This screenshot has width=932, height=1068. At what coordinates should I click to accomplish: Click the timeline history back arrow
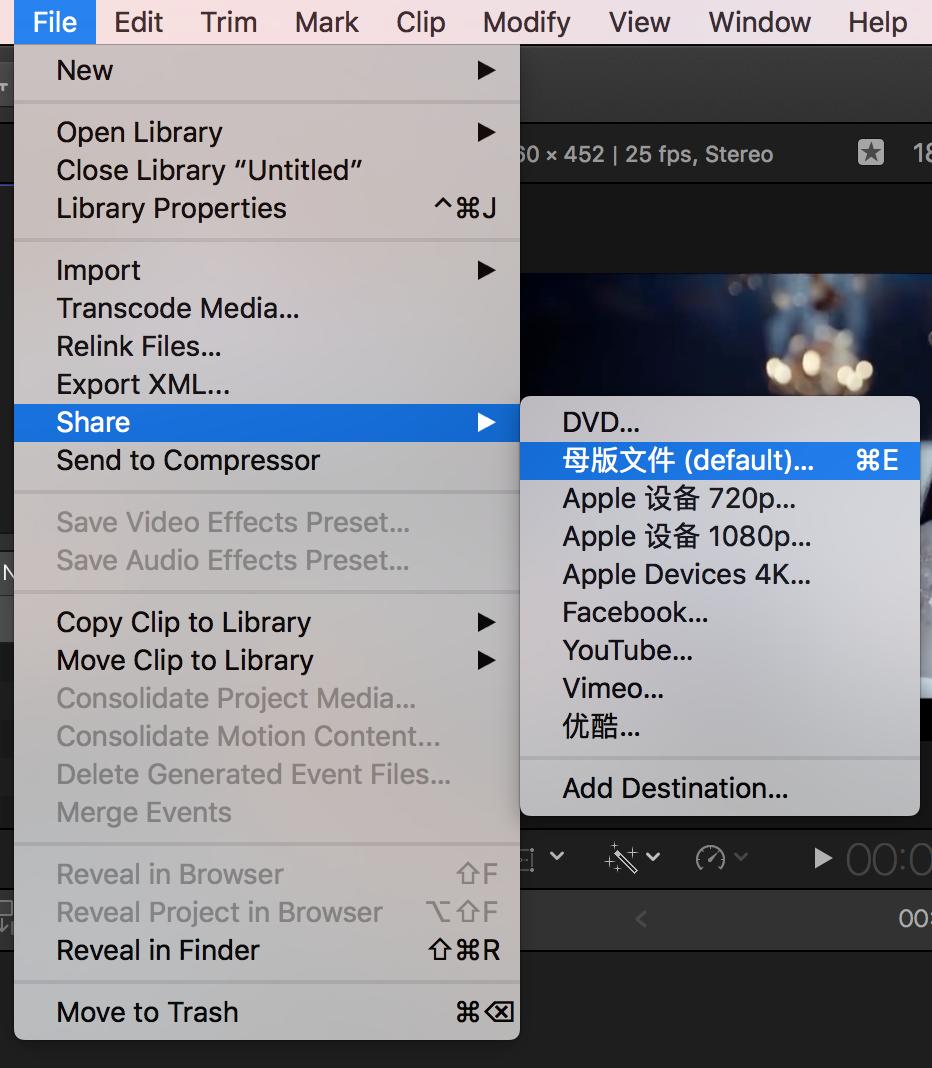(x=641, y=920)
